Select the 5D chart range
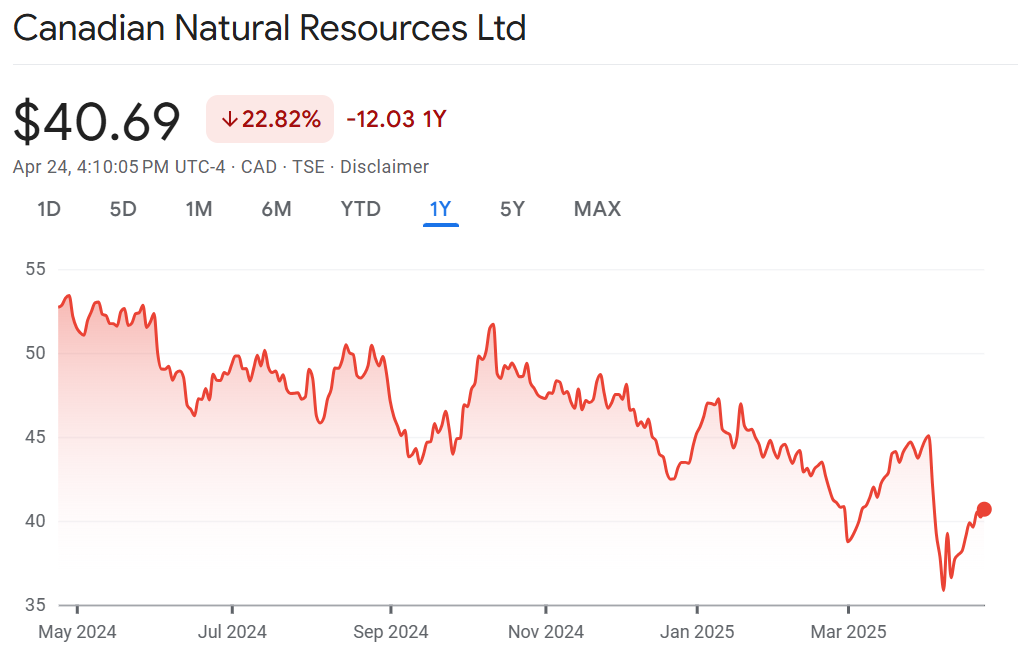The image size is (1018, 652). 123,209
